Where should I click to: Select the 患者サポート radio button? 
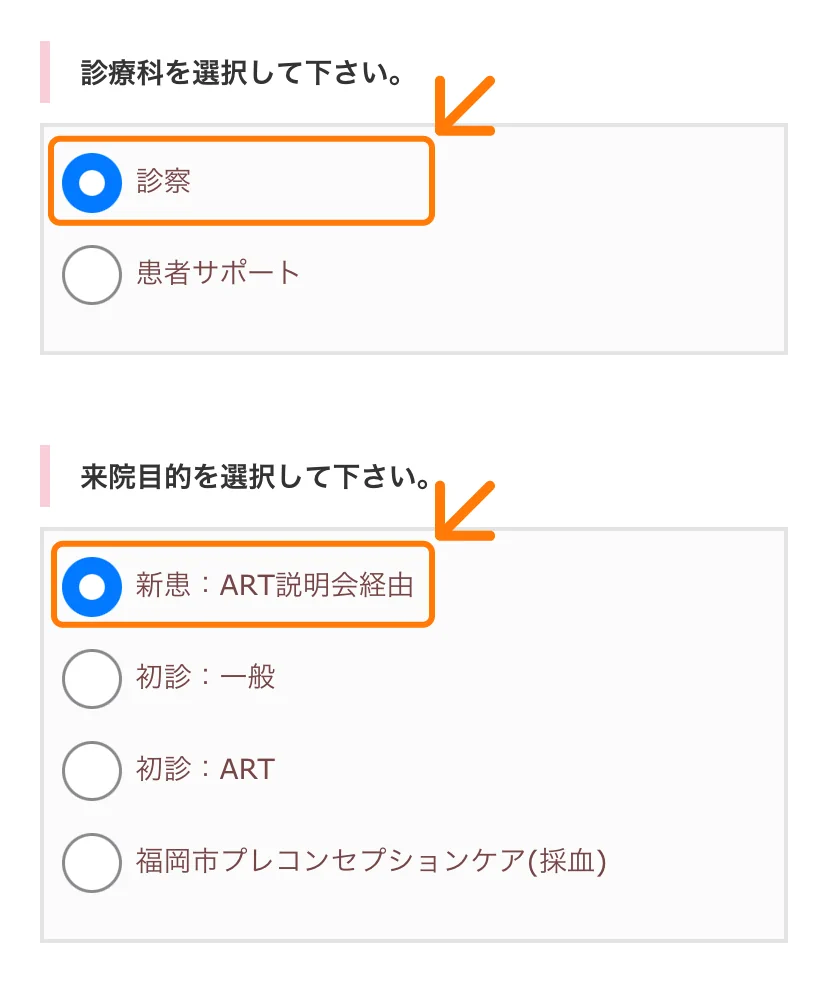pyautogui.click(x=92, y=273)
